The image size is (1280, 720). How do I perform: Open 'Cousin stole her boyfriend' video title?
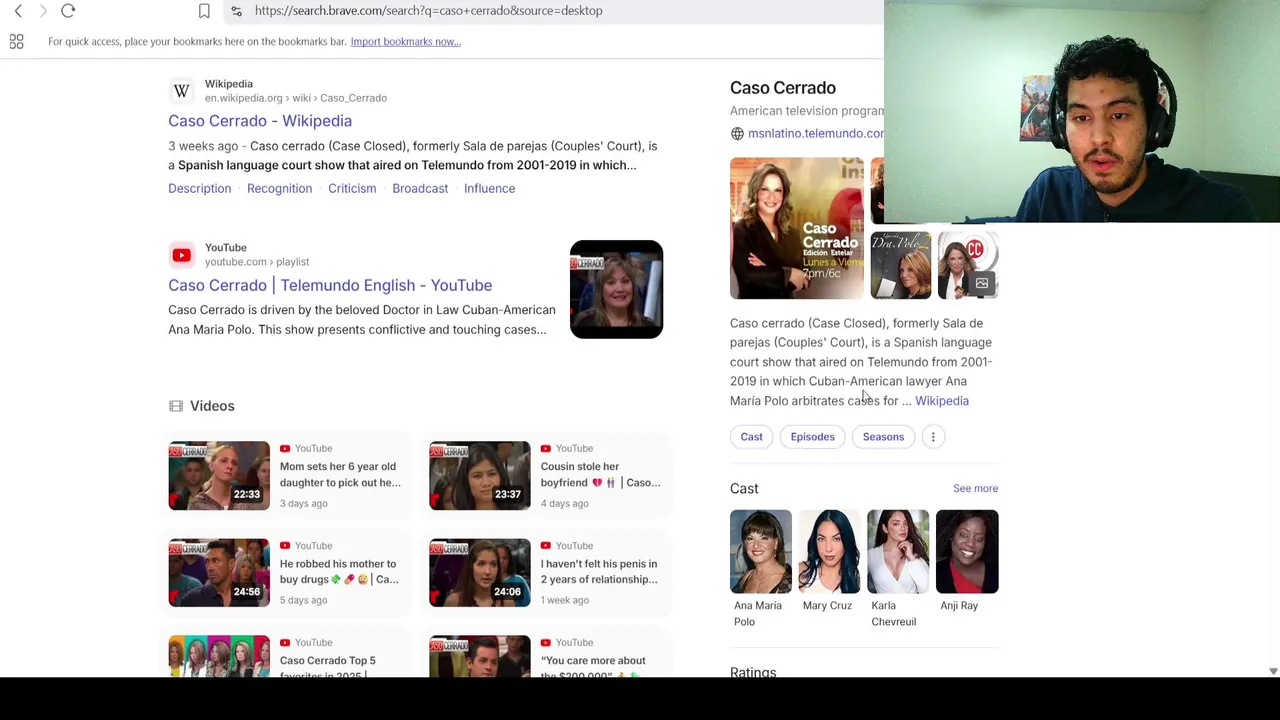[600, 475]
